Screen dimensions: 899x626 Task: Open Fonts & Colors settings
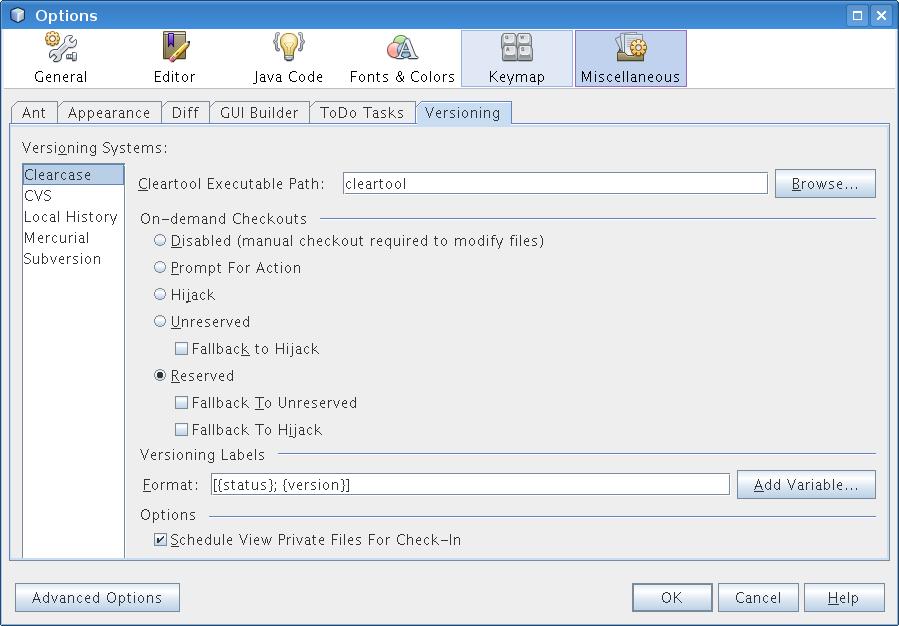(402, 58)
